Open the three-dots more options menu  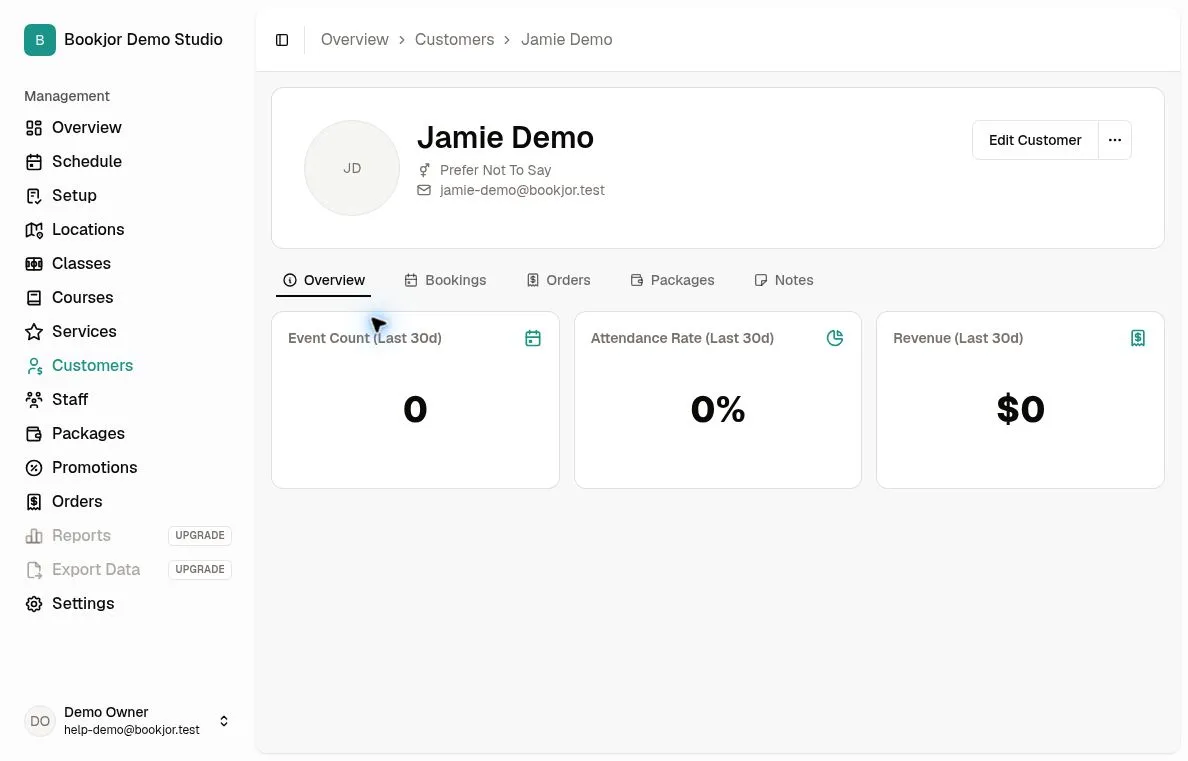coord(1115,140)
